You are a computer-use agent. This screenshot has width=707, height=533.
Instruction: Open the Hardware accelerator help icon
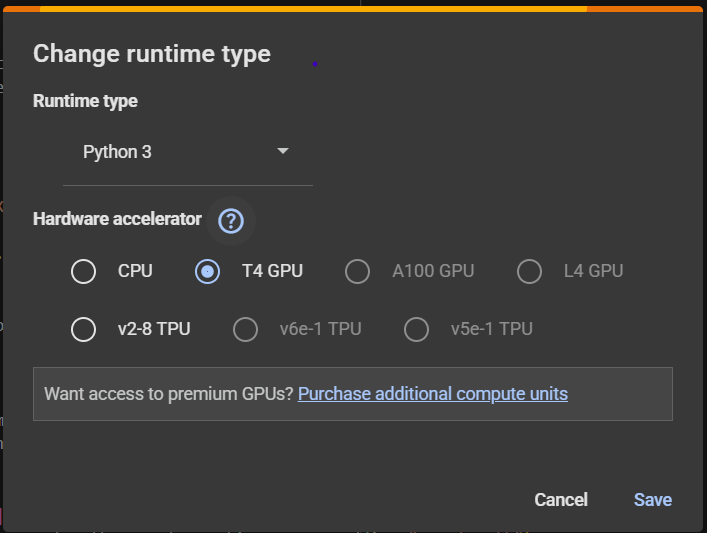tap(231, 221)
